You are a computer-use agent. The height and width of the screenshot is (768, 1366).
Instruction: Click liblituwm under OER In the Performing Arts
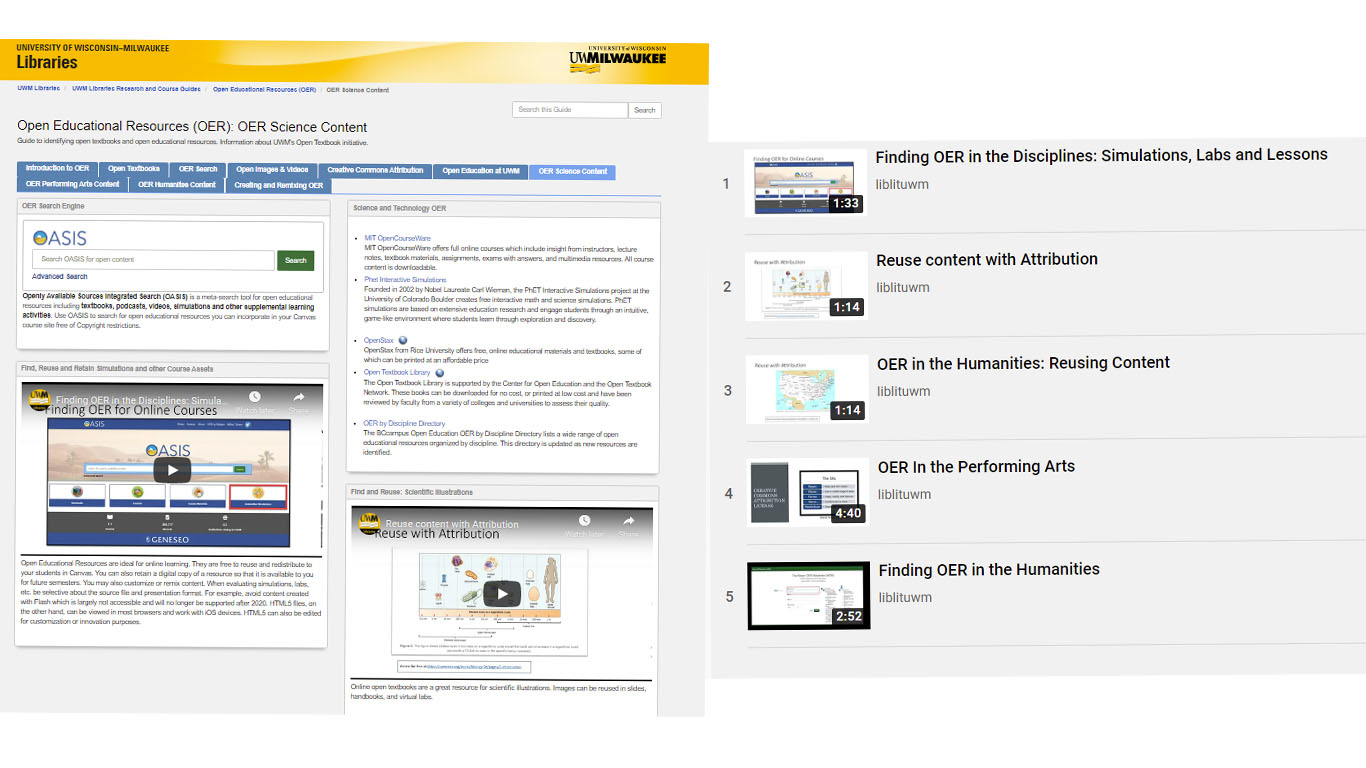tap(904, 494)
